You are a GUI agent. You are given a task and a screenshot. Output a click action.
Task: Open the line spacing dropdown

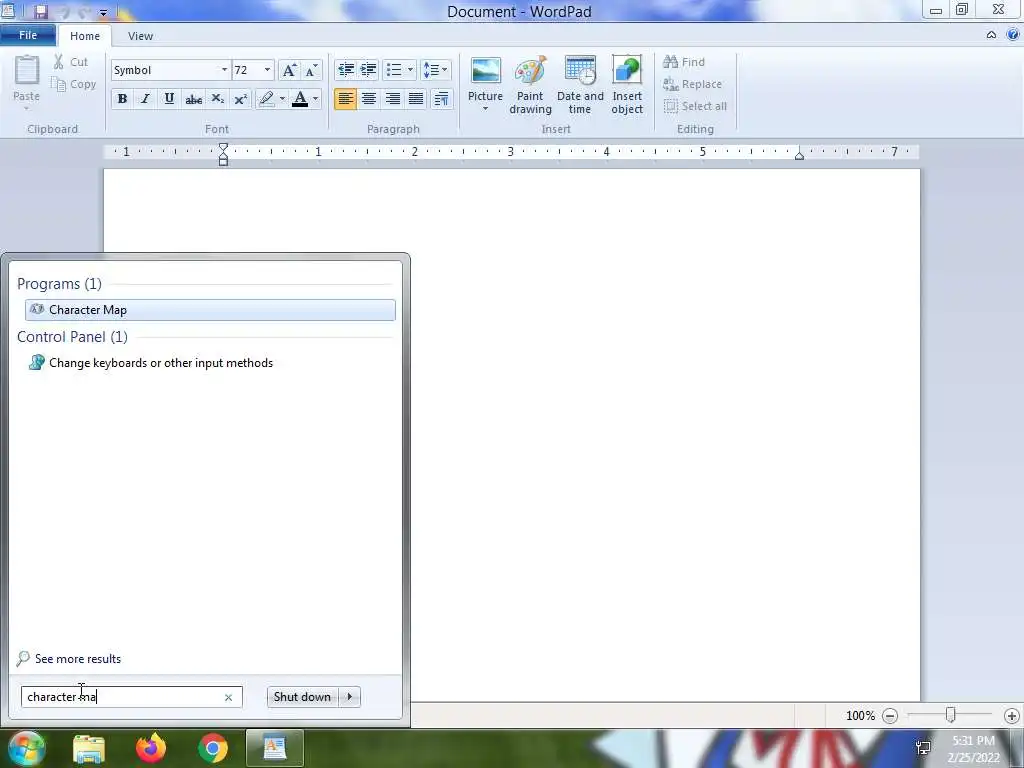[435, 69]
